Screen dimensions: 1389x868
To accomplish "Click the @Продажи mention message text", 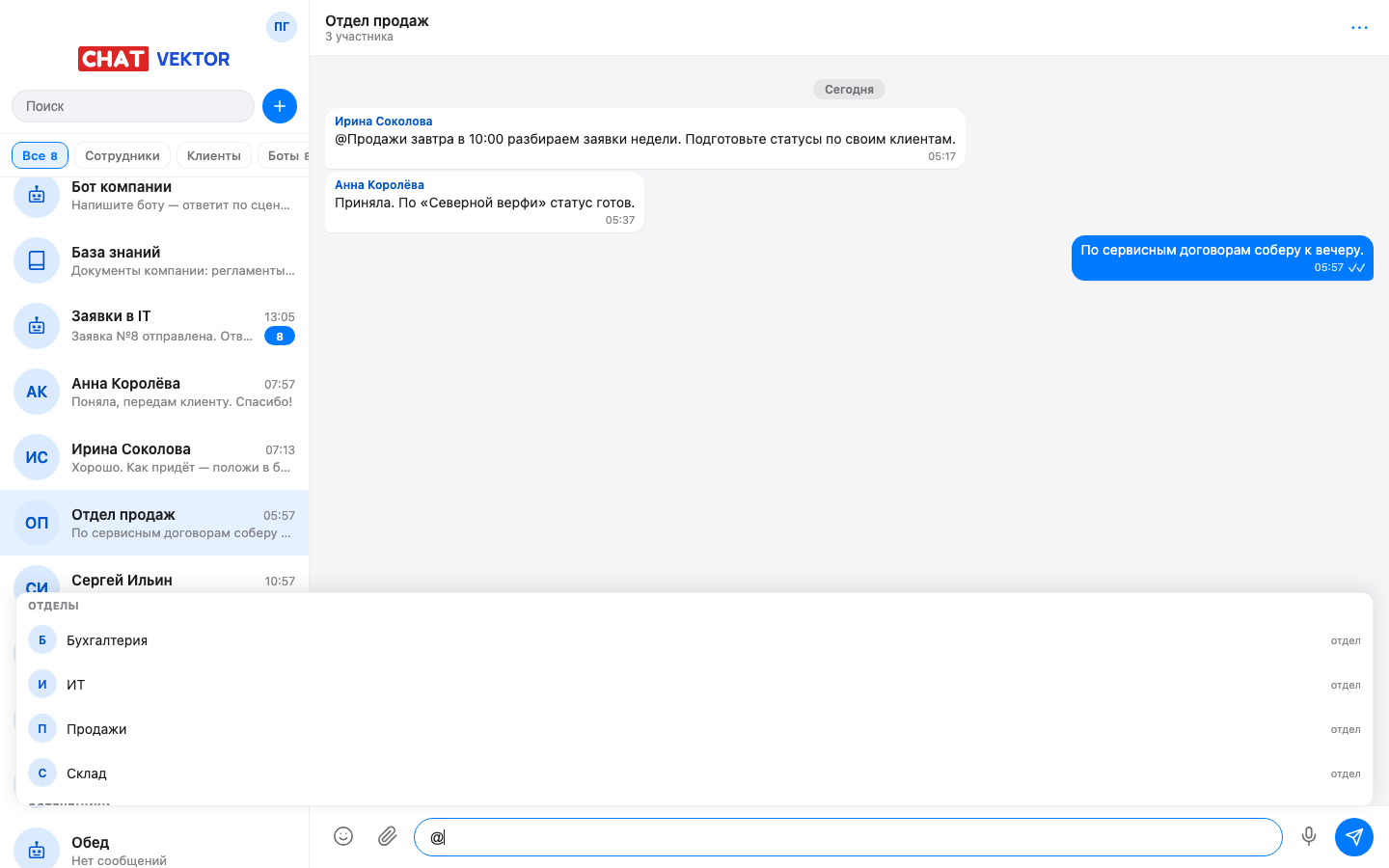I will click(x=645, y=139).
